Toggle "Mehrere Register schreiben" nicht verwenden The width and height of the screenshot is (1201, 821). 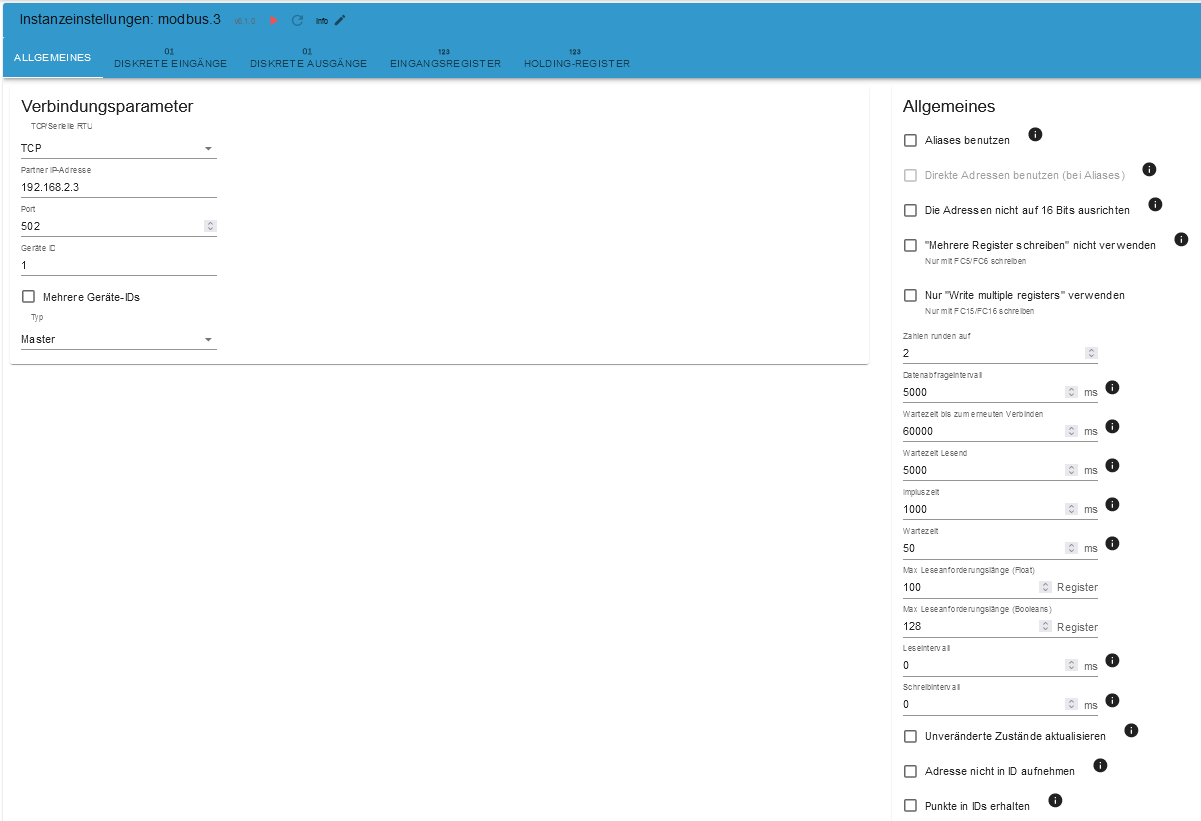910,245
